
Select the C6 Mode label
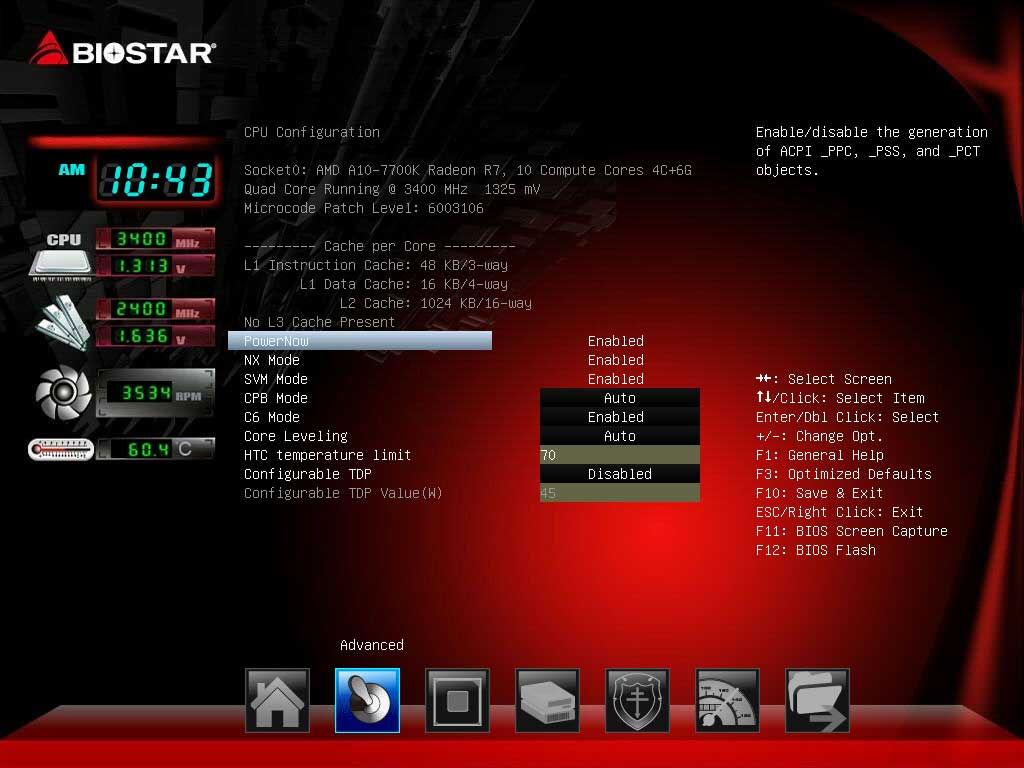(272, 417)
